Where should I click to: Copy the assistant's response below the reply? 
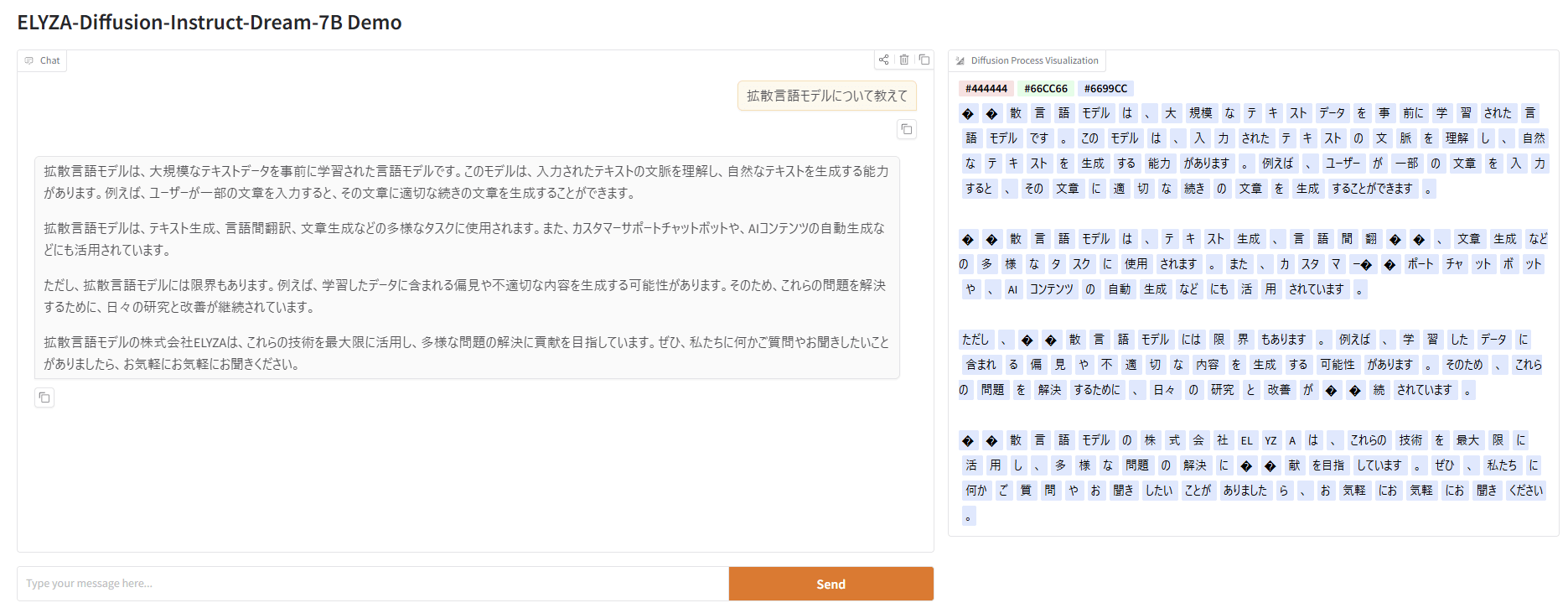point(44,398)
